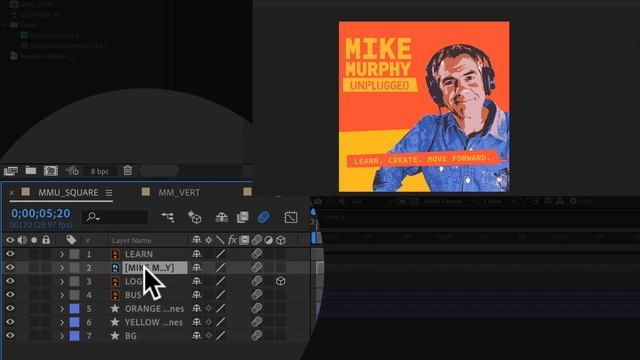Toggle Hide Shy Layers switch in timeline header
640x360 pixels.
(222, 217)
